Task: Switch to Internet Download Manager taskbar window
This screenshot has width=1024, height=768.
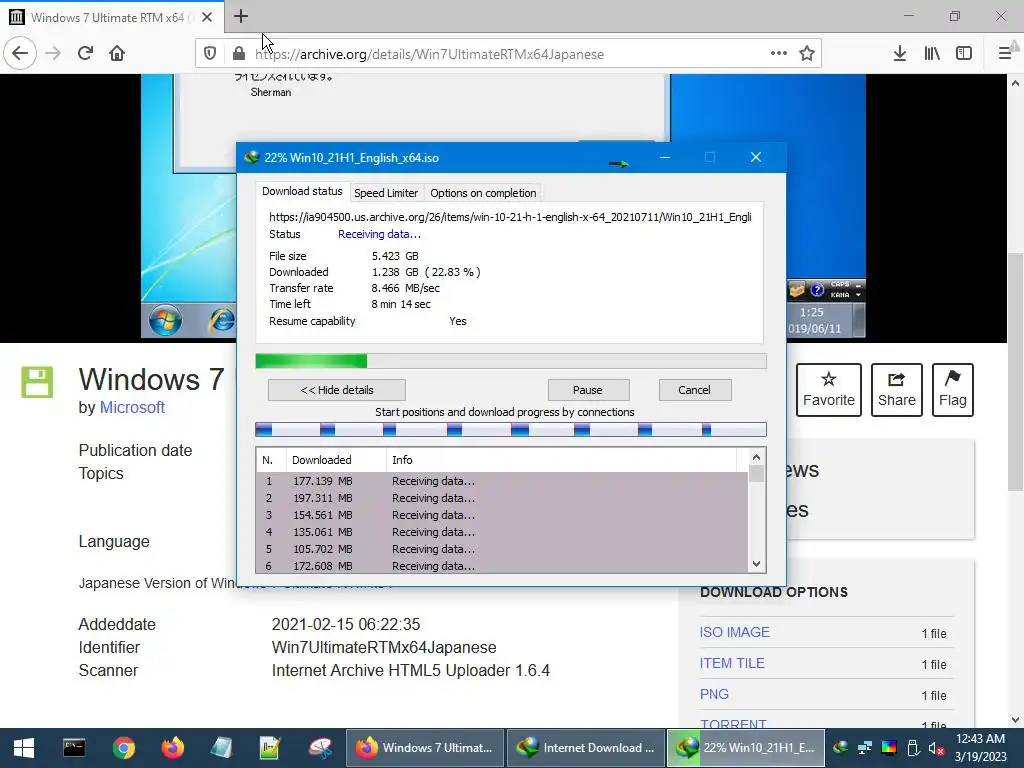Action: 585,748
